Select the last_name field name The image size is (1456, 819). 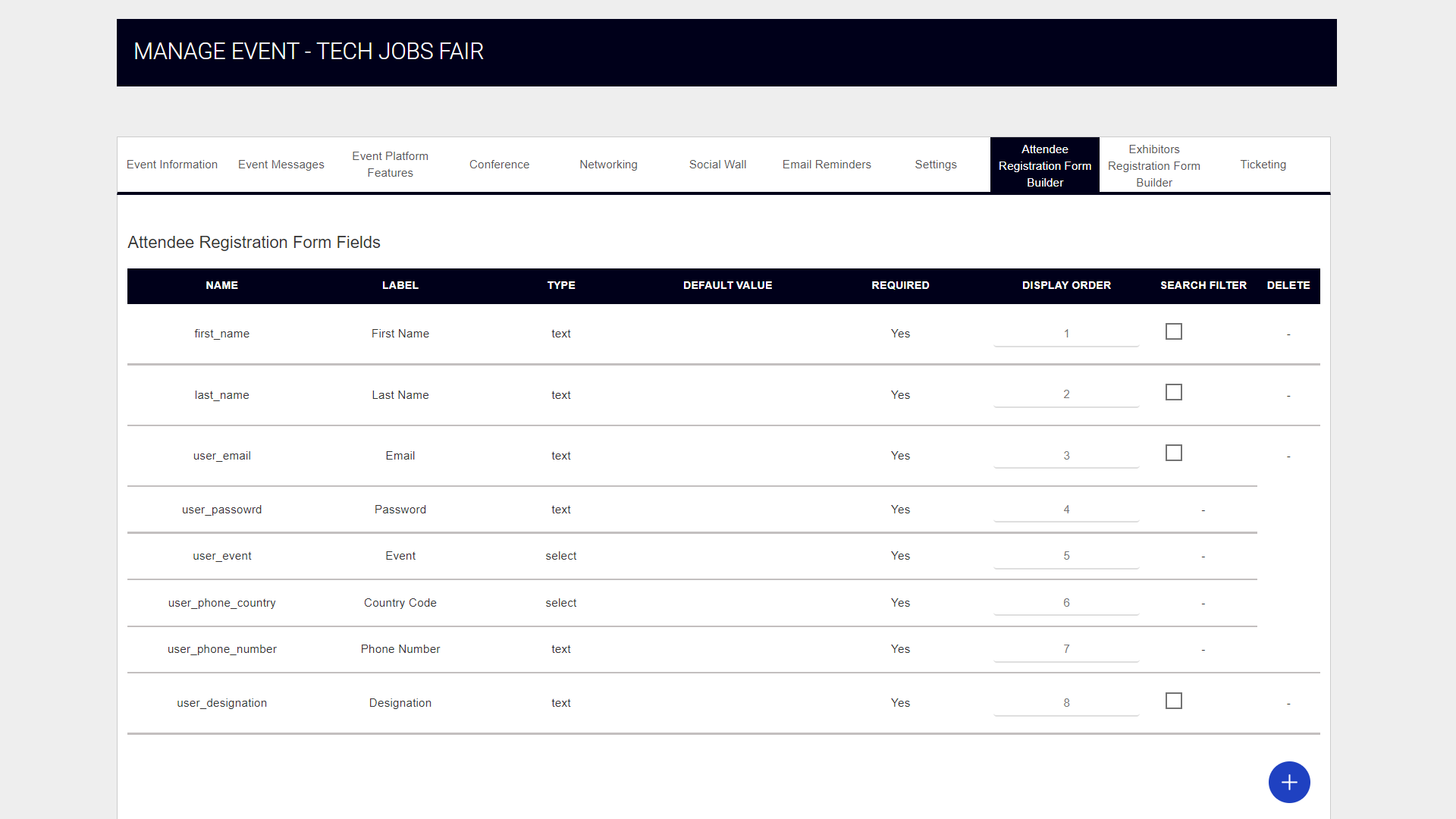click(x=222, y=395)
